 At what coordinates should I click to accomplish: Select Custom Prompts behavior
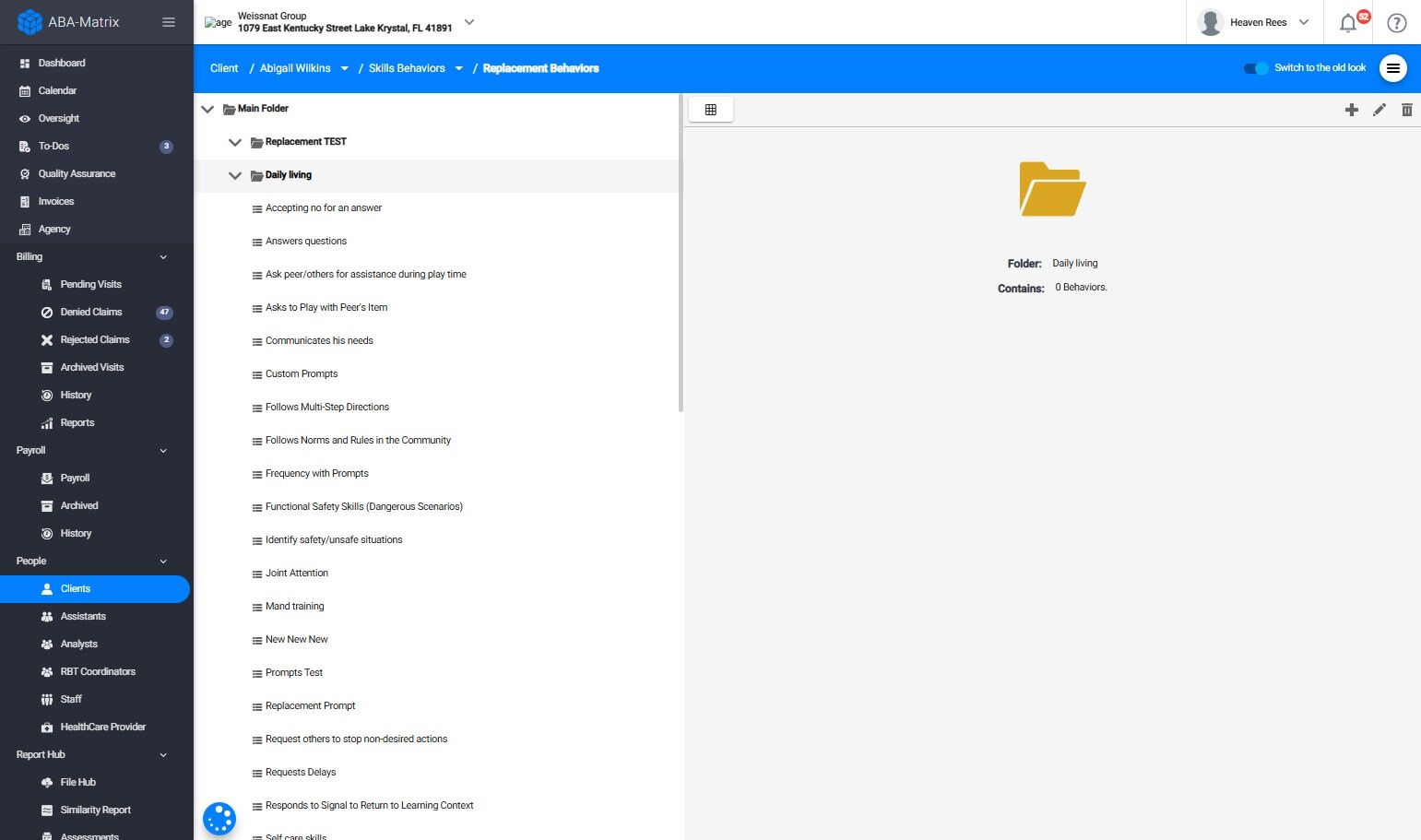[302, 374]
